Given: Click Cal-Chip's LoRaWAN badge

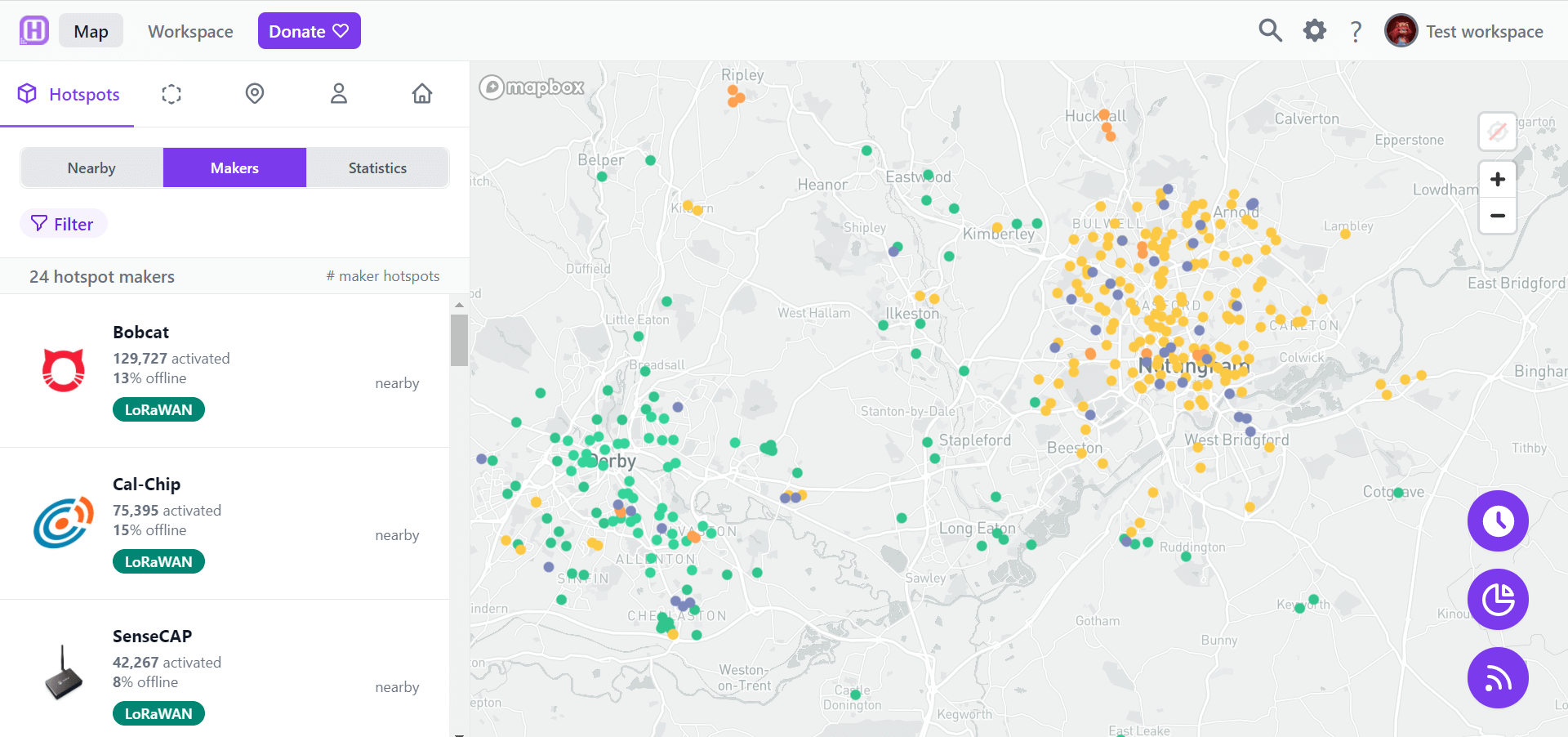Looking at the screenshot, I should click(x=158, y=561).
